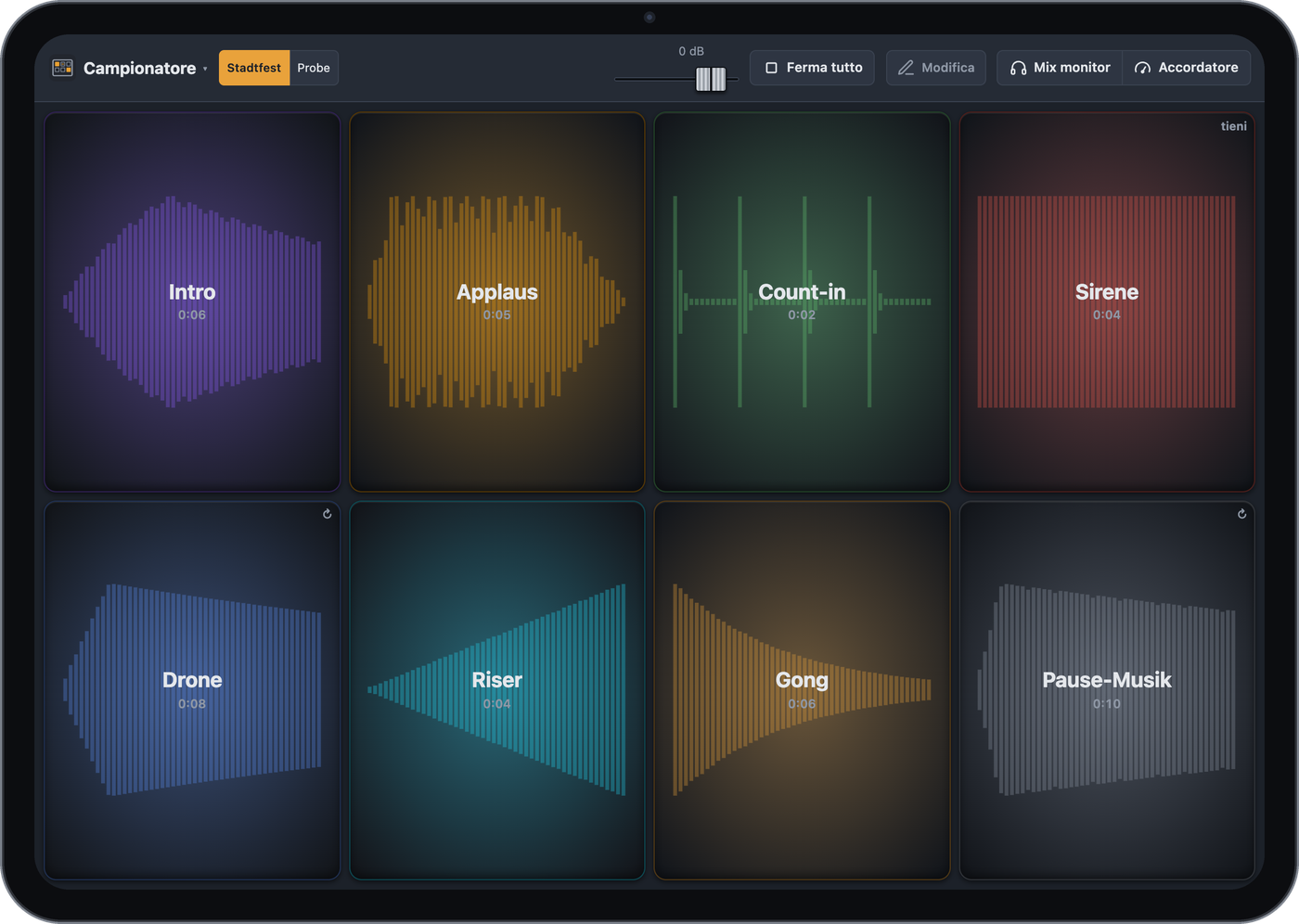Click the loop icon on the Pause-Musik pad
This screenshot has width=1299, height=924.
[x=1241, y=514]
